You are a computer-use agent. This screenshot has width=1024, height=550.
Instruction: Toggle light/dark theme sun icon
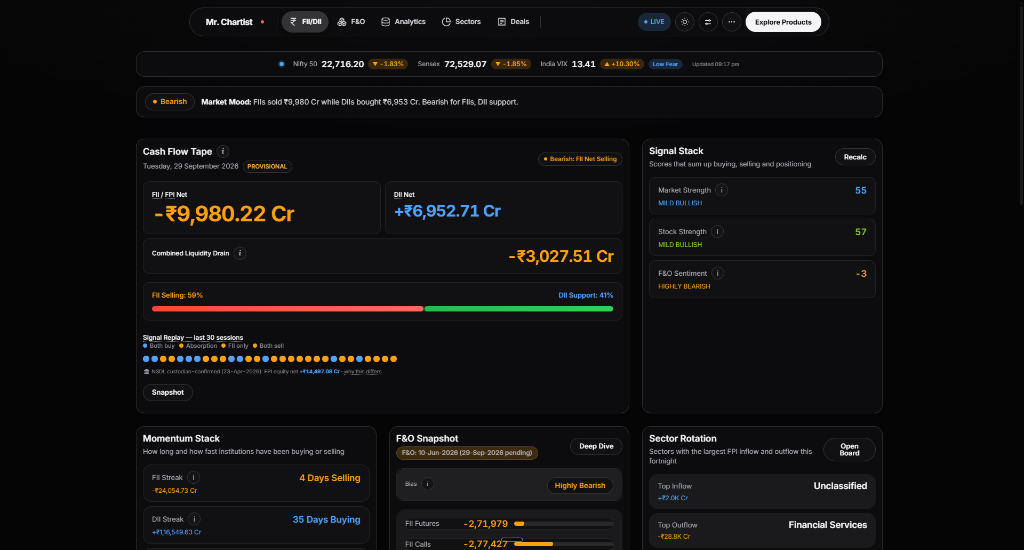pyautogui.click(x=684, y=22)
